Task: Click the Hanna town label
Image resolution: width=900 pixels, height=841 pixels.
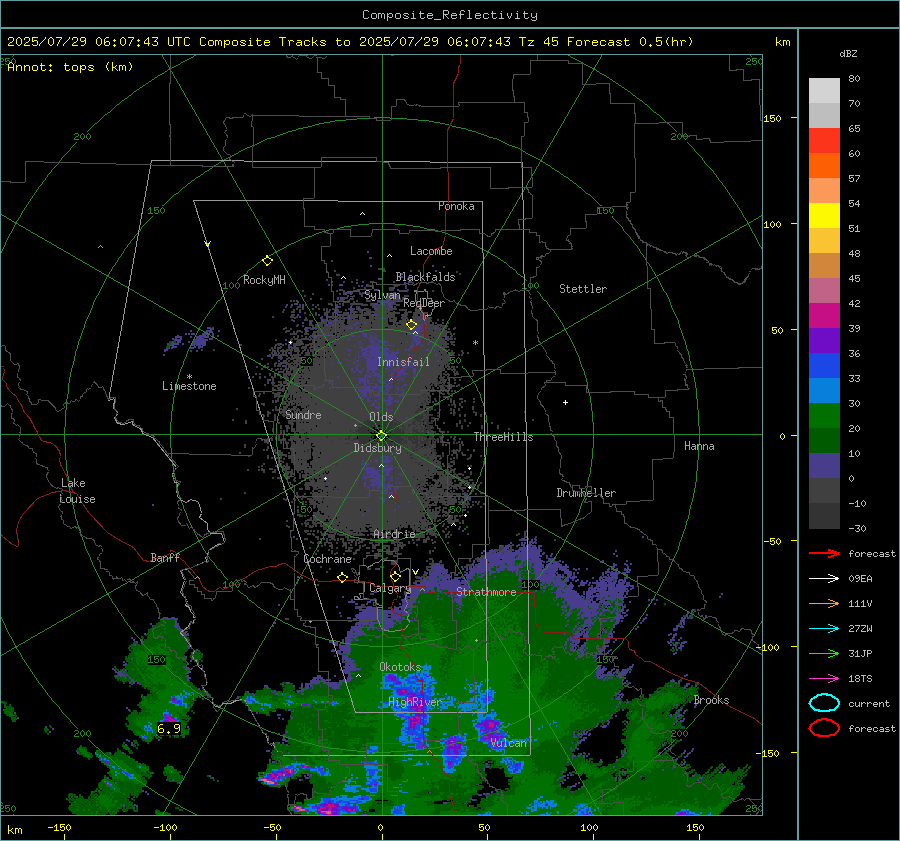Action: tap(699, 446)
